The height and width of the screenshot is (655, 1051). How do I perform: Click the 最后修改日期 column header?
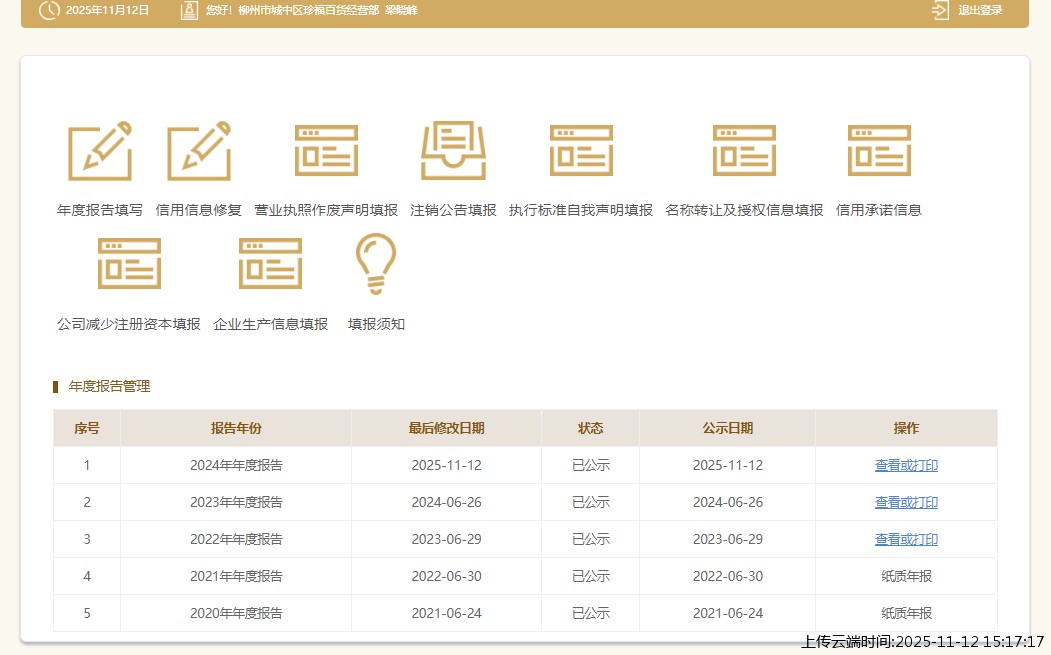pos(446,428)
